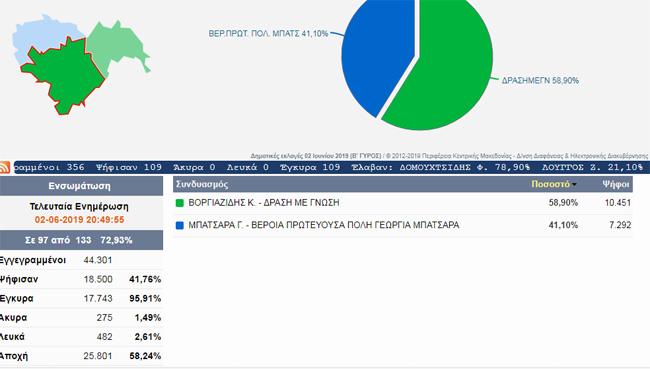Click the orange last-update timestamp 02-06-2019
Screen dimensions: 650x369
click(x=79, y=220)
